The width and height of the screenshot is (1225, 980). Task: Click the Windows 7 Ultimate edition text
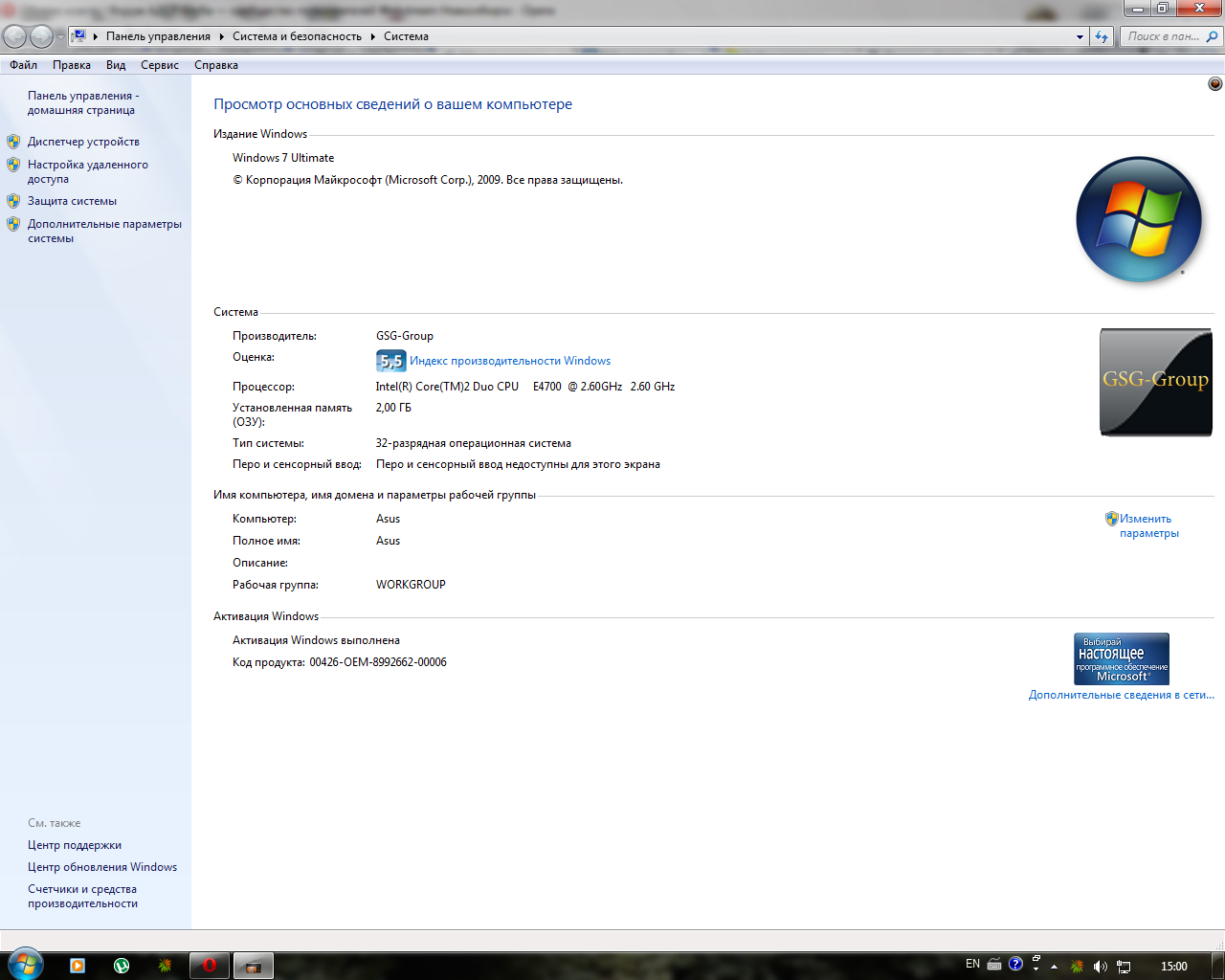point(283,158)
